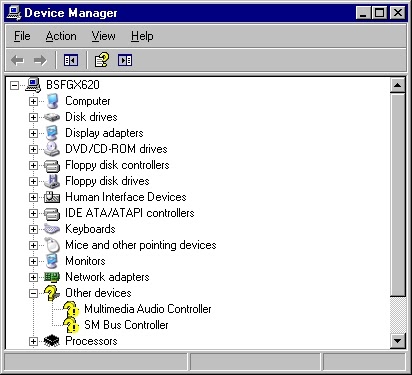Close the Device Manager window

point(398,13)
